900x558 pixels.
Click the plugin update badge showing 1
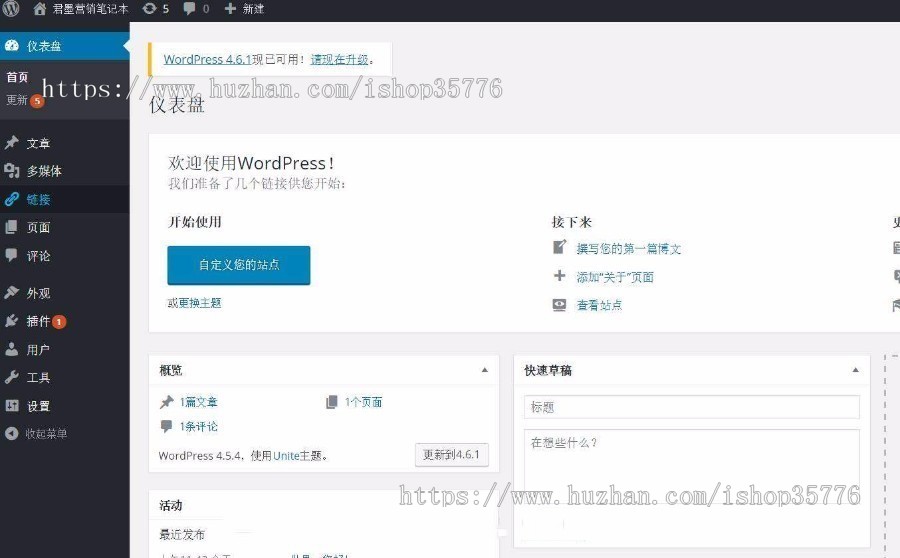click(x=59, y=322)
